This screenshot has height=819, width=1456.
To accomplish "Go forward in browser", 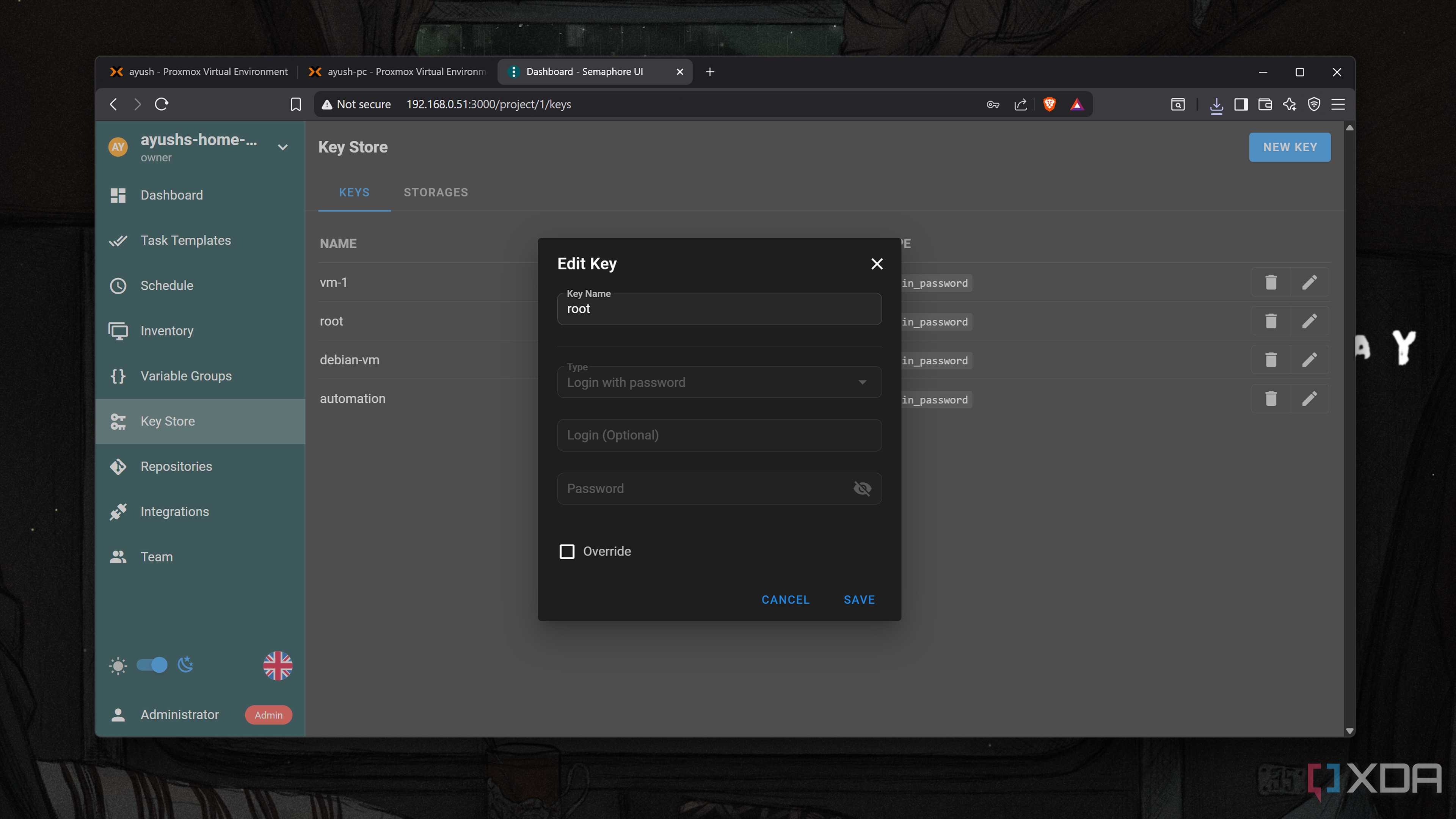I will (137, 104).
